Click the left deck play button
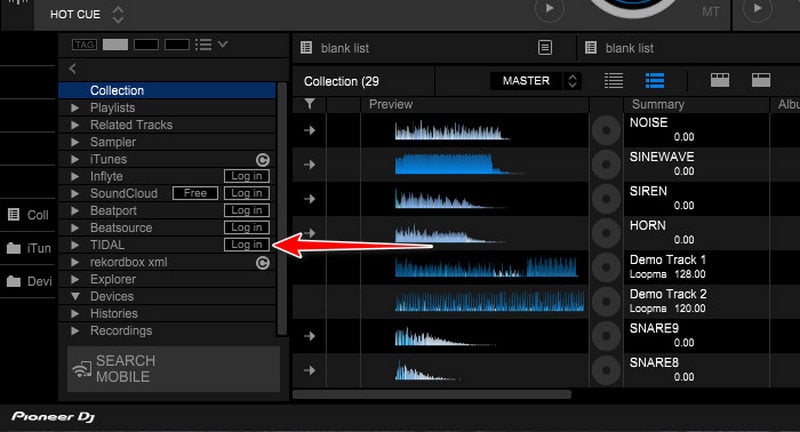Viewport: 800px width, 432px height. tap(549, 9)
